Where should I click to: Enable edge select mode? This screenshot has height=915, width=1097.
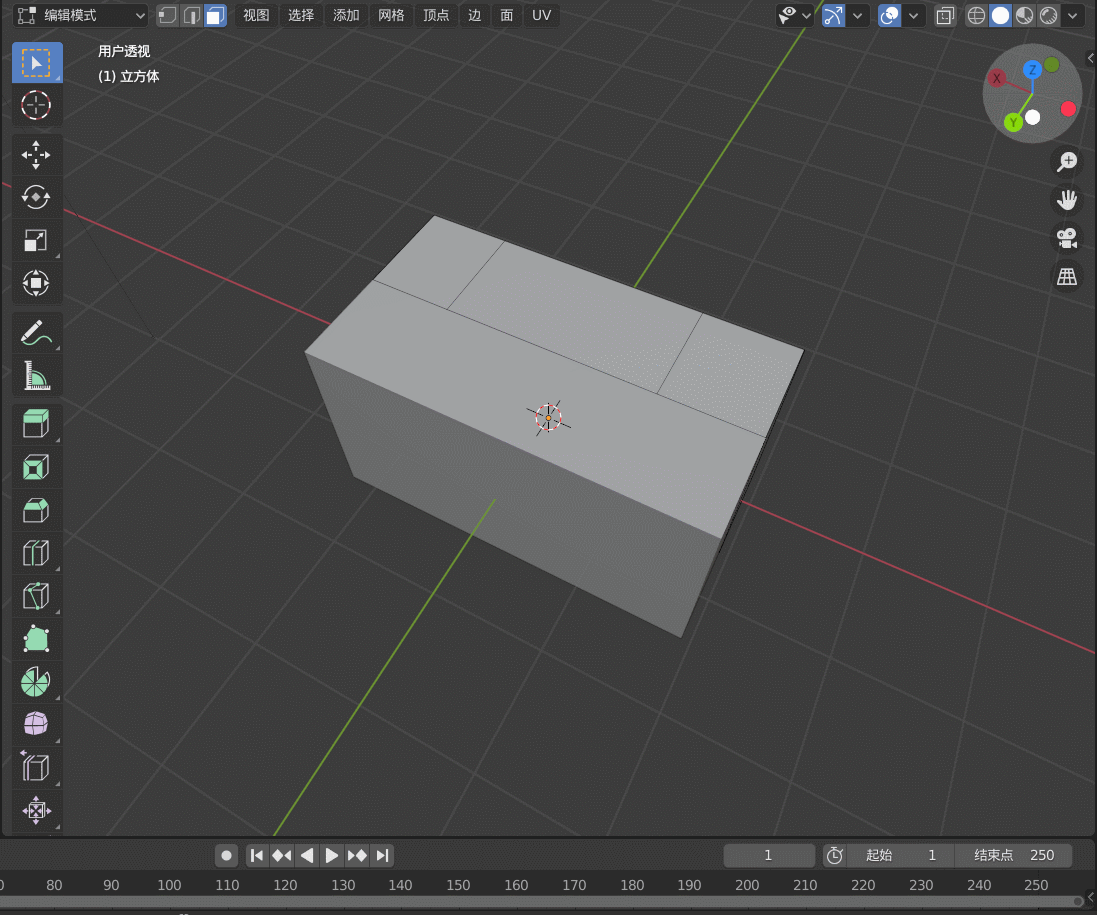click(191, 15)
